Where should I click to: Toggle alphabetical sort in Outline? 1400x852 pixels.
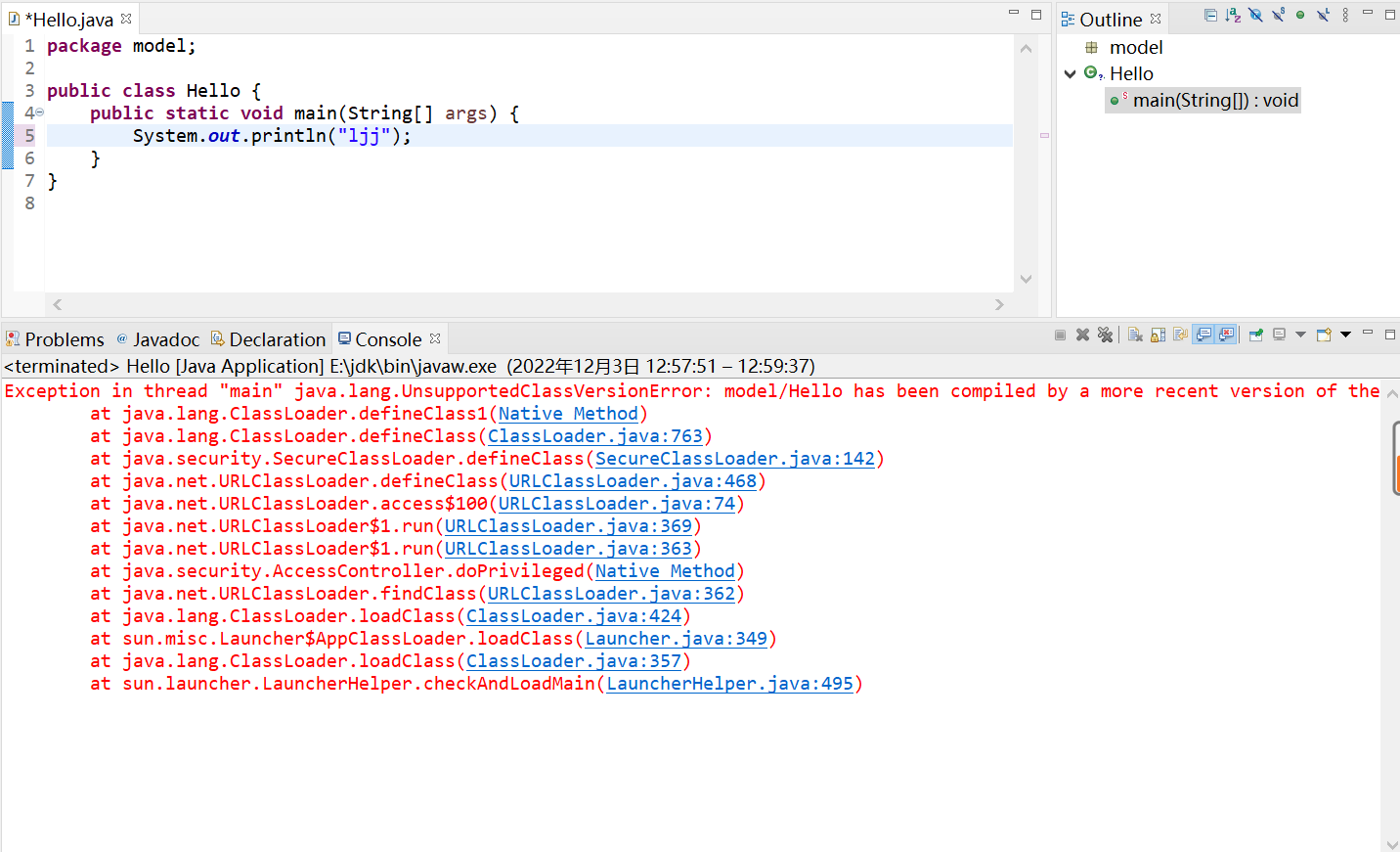(1233, 16)
